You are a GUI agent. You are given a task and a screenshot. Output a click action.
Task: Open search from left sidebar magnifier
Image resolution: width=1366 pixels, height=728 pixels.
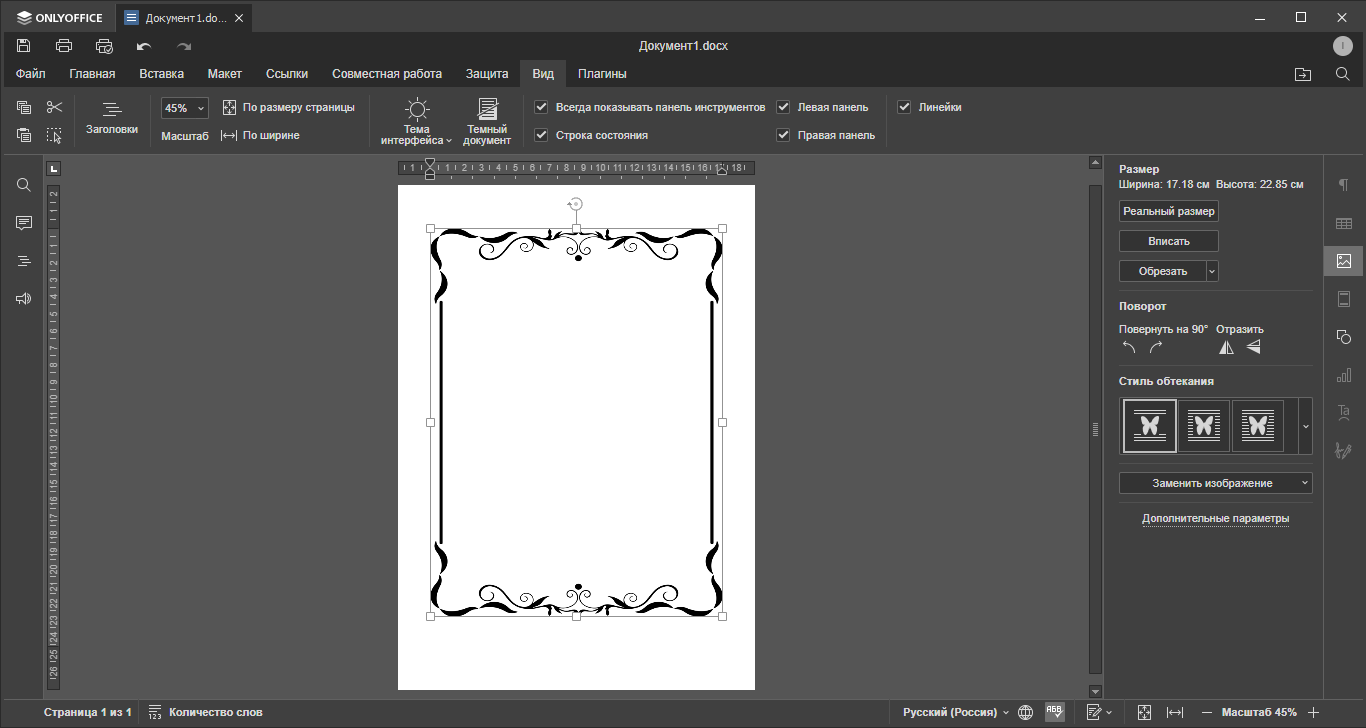click(x=24, y=185)
